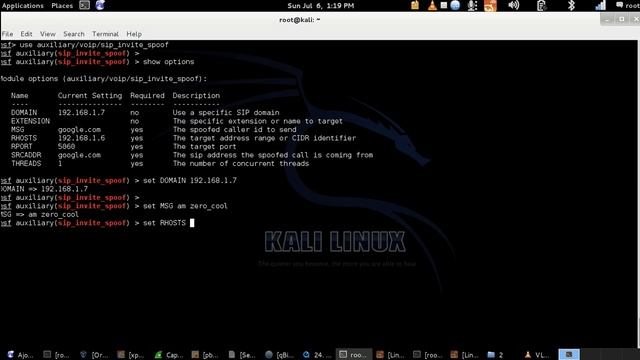Open the battery power indicator

tap(541, 5)
